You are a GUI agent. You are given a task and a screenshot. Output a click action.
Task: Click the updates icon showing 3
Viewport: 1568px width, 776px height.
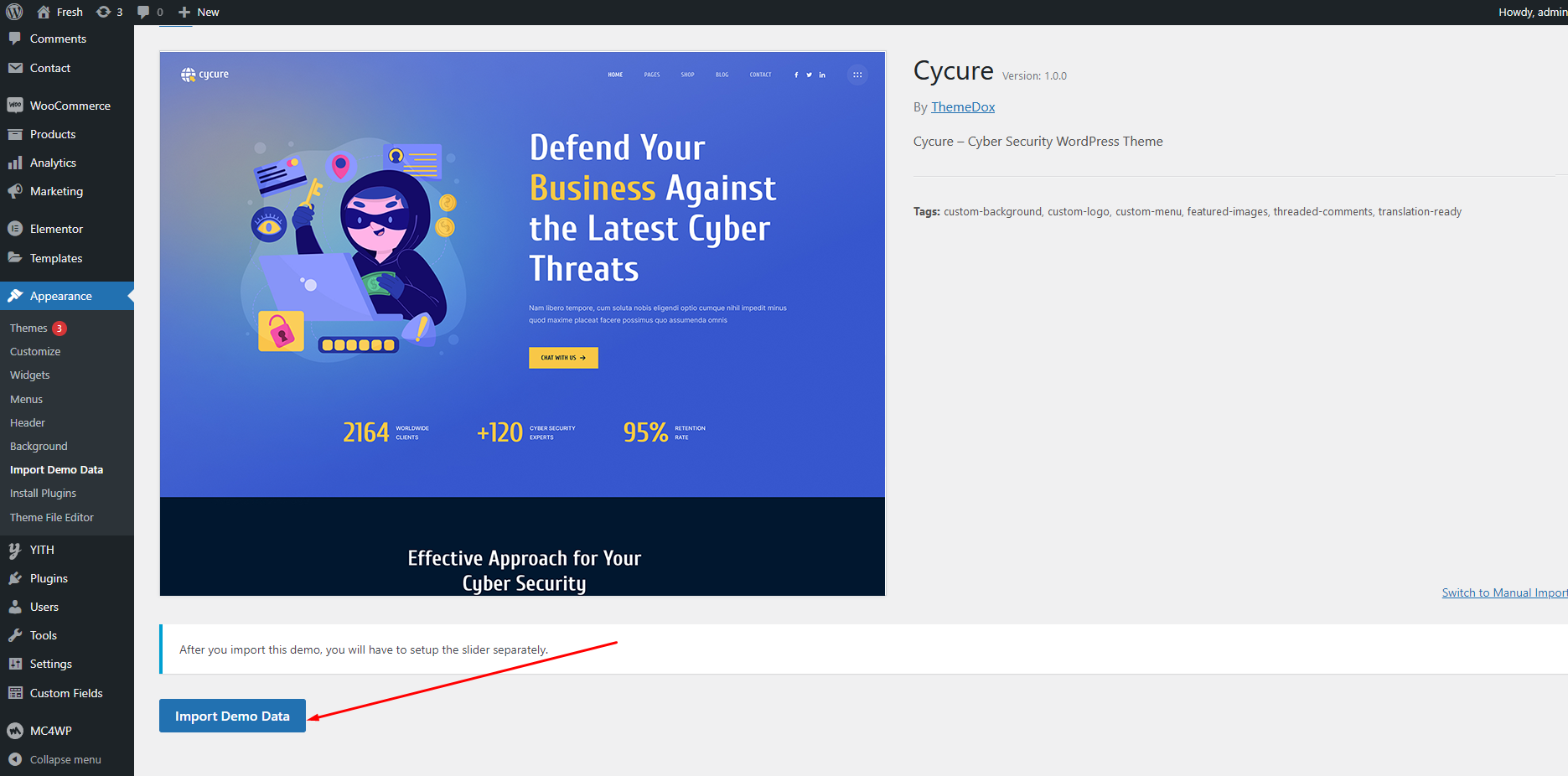point(103,12)
